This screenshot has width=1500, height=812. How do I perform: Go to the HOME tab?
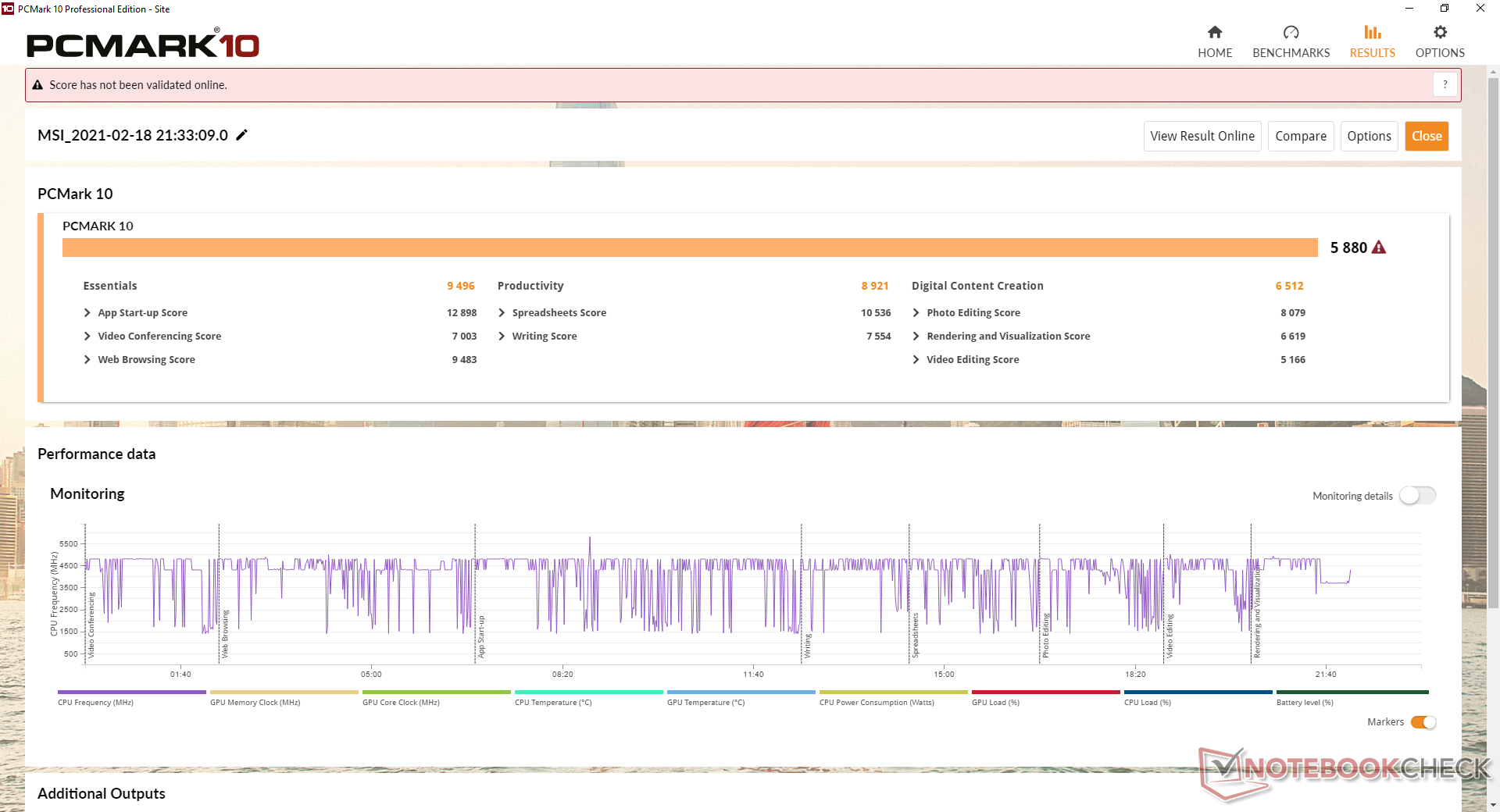click(1215, 53)
